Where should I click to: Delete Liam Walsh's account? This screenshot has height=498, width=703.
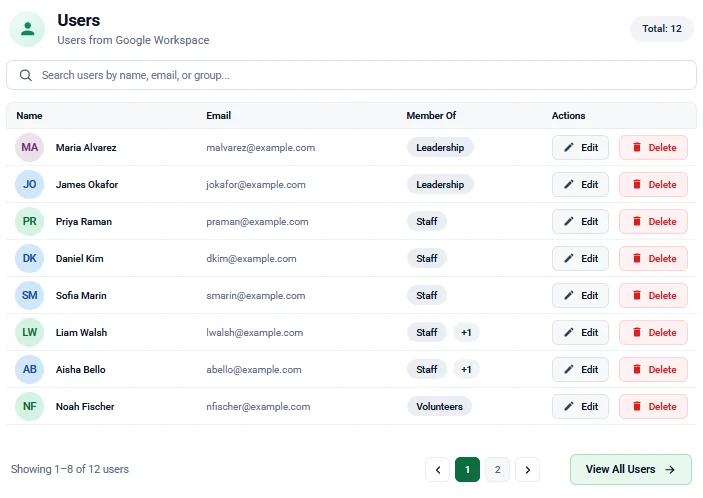[653, 333]
